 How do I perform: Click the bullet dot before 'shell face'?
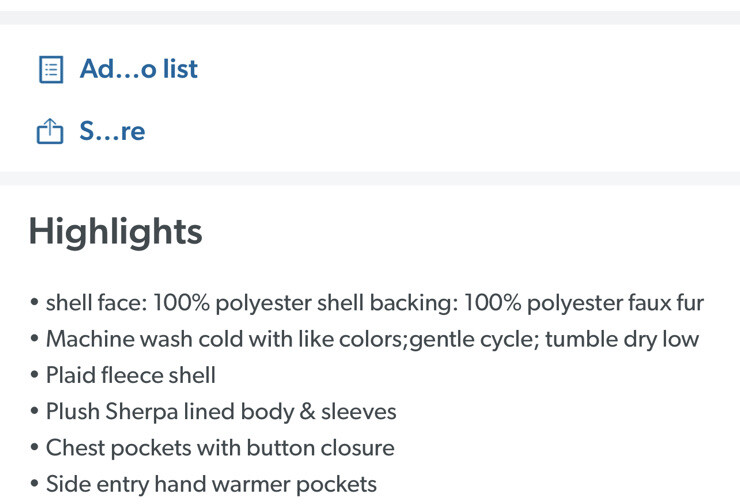pos(34,302)
